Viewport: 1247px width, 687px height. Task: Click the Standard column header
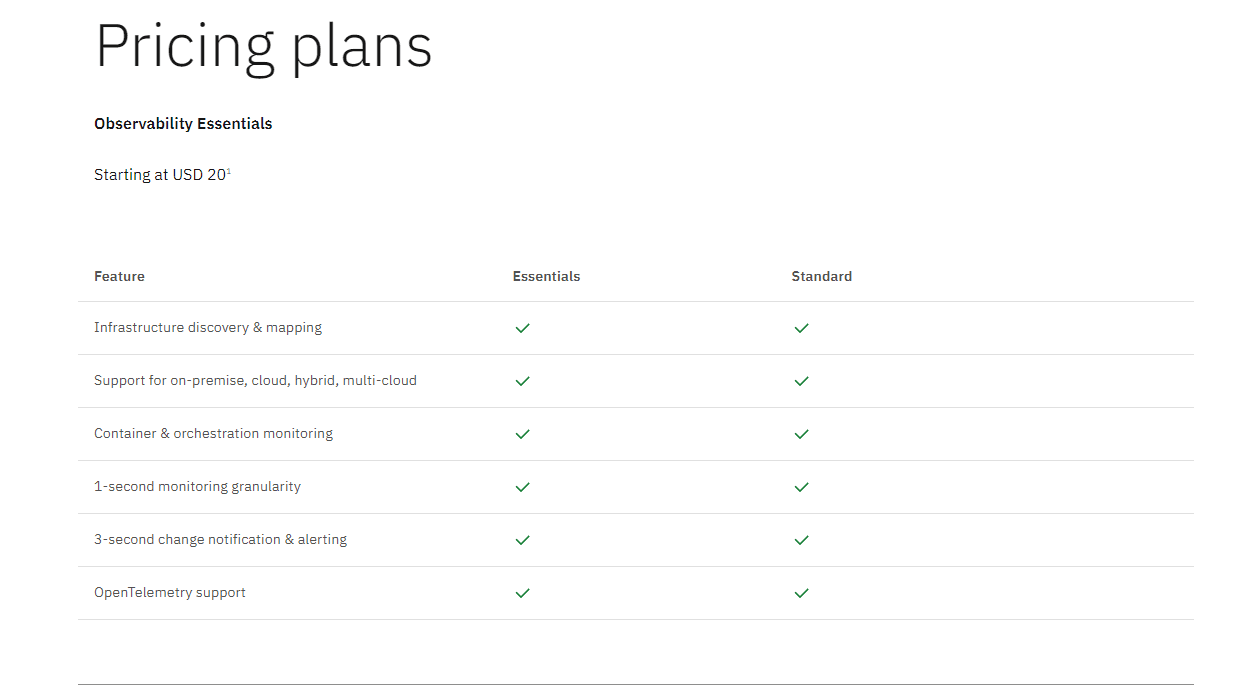(x=822, y=276)
